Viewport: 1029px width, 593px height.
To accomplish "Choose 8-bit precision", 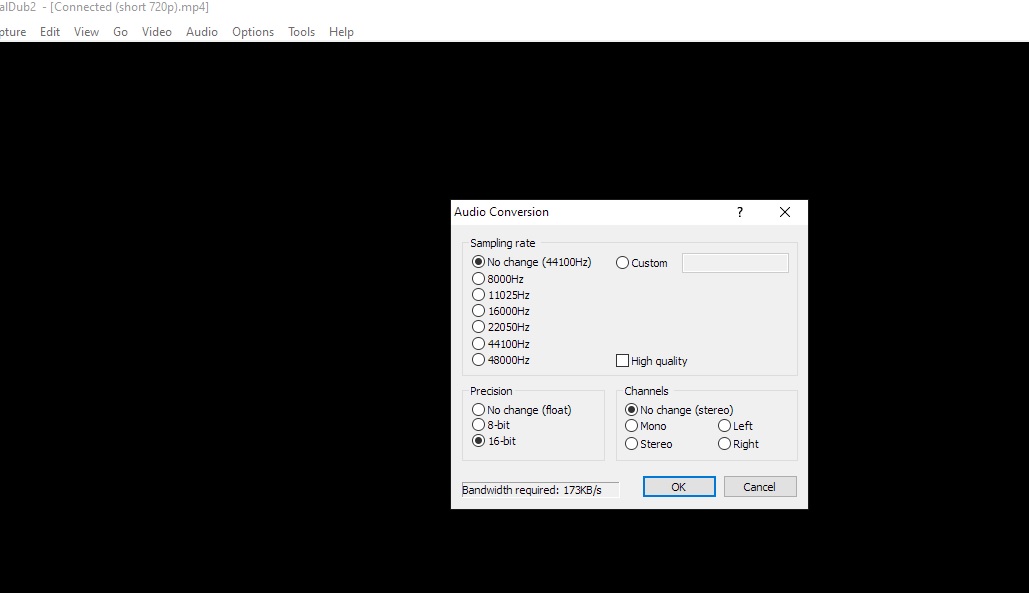I will (x=491, y=425).
